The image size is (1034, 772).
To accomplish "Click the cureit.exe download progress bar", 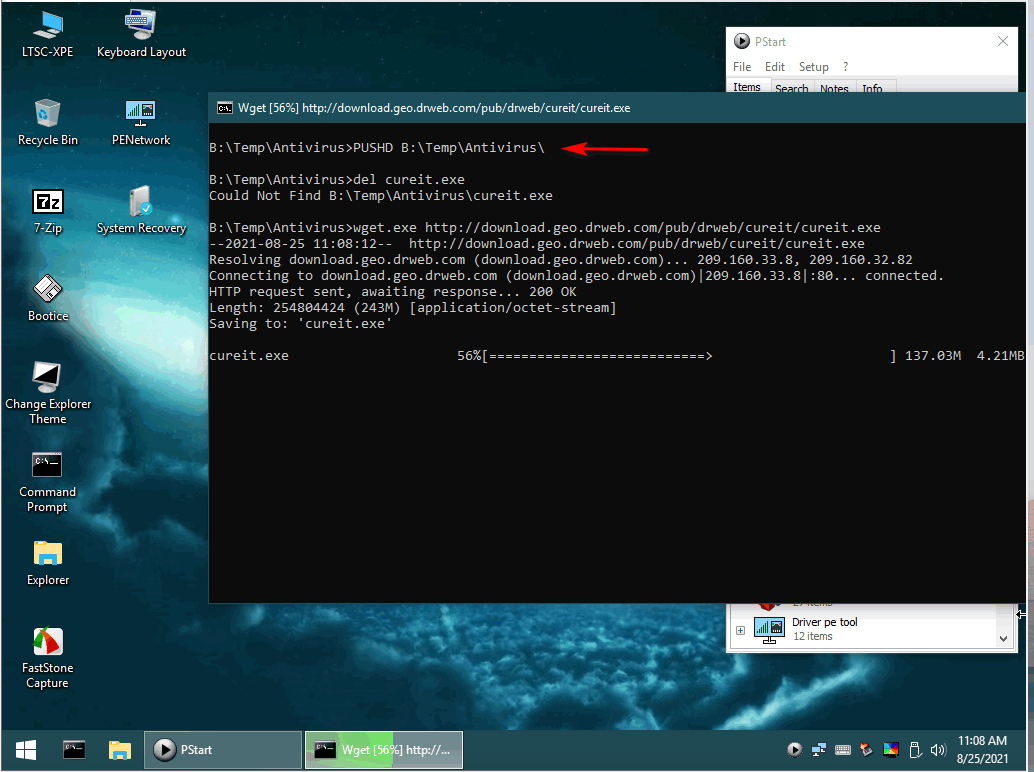I will click(x=689, y=356).
